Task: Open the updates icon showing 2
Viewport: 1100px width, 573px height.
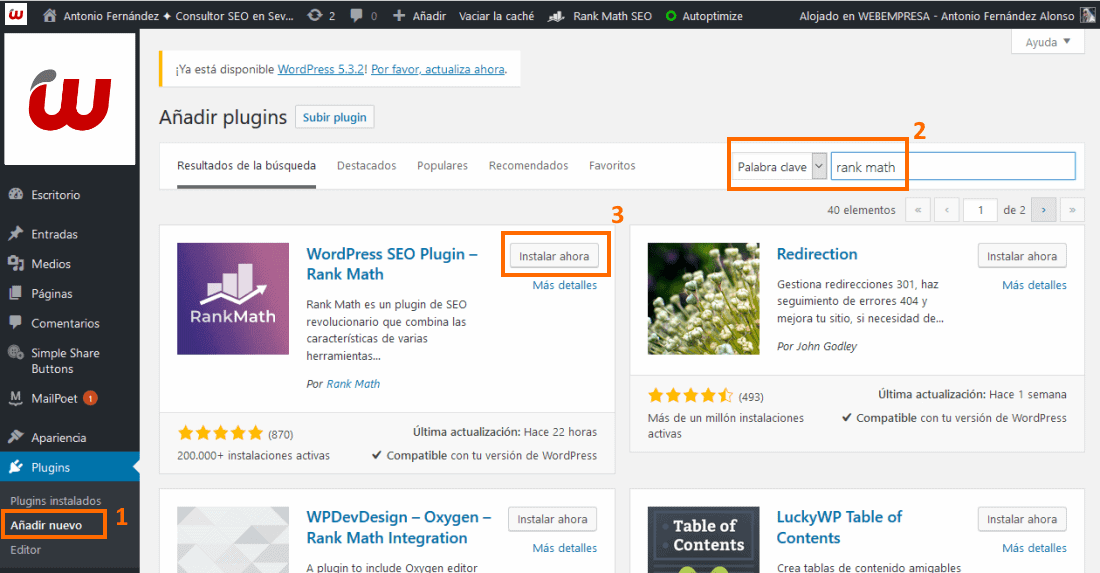Action: 315,15
